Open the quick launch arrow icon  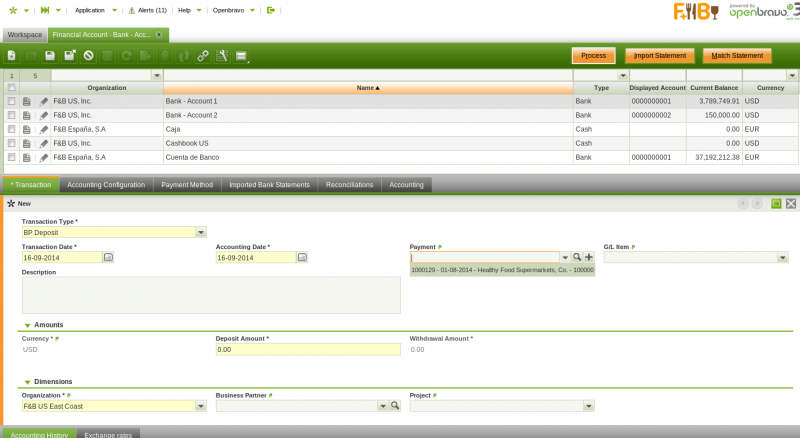[x=45, y=10]
